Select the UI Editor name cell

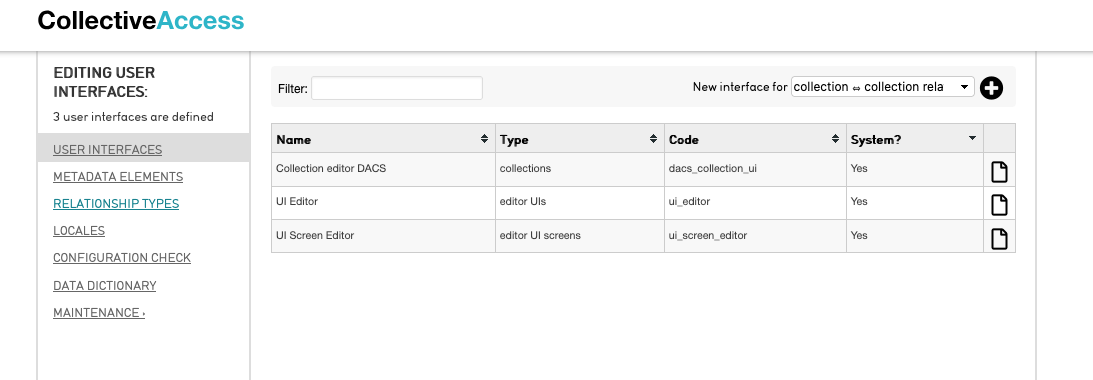(383, 202)
